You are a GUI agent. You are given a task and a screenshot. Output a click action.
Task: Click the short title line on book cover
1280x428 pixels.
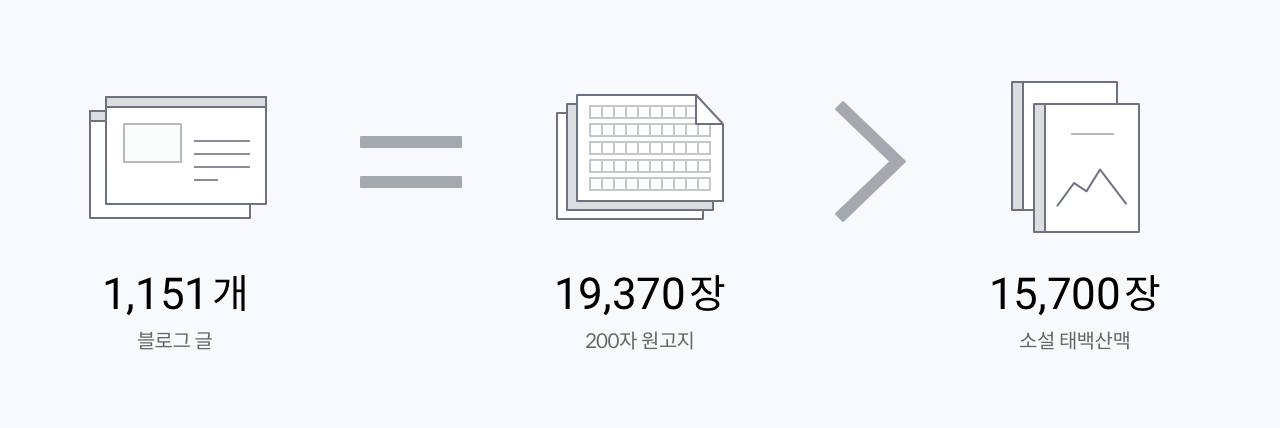tap(1092, 133)
